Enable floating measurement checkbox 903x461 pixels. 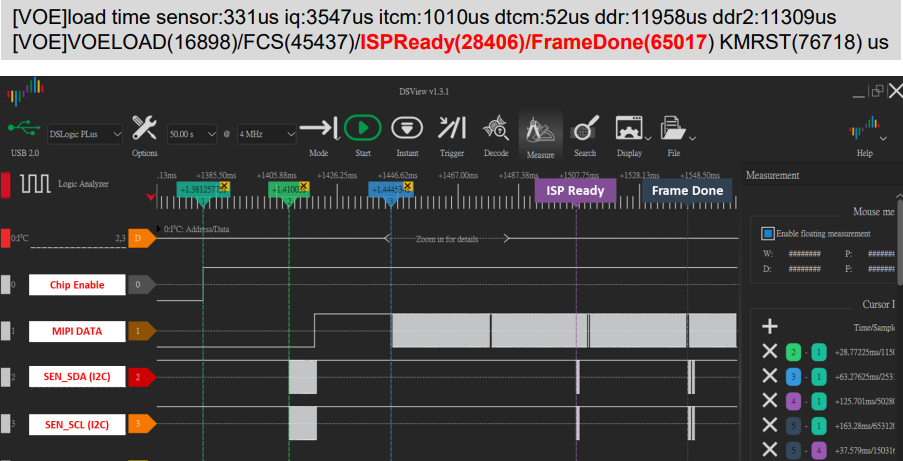tap(768, 233)
